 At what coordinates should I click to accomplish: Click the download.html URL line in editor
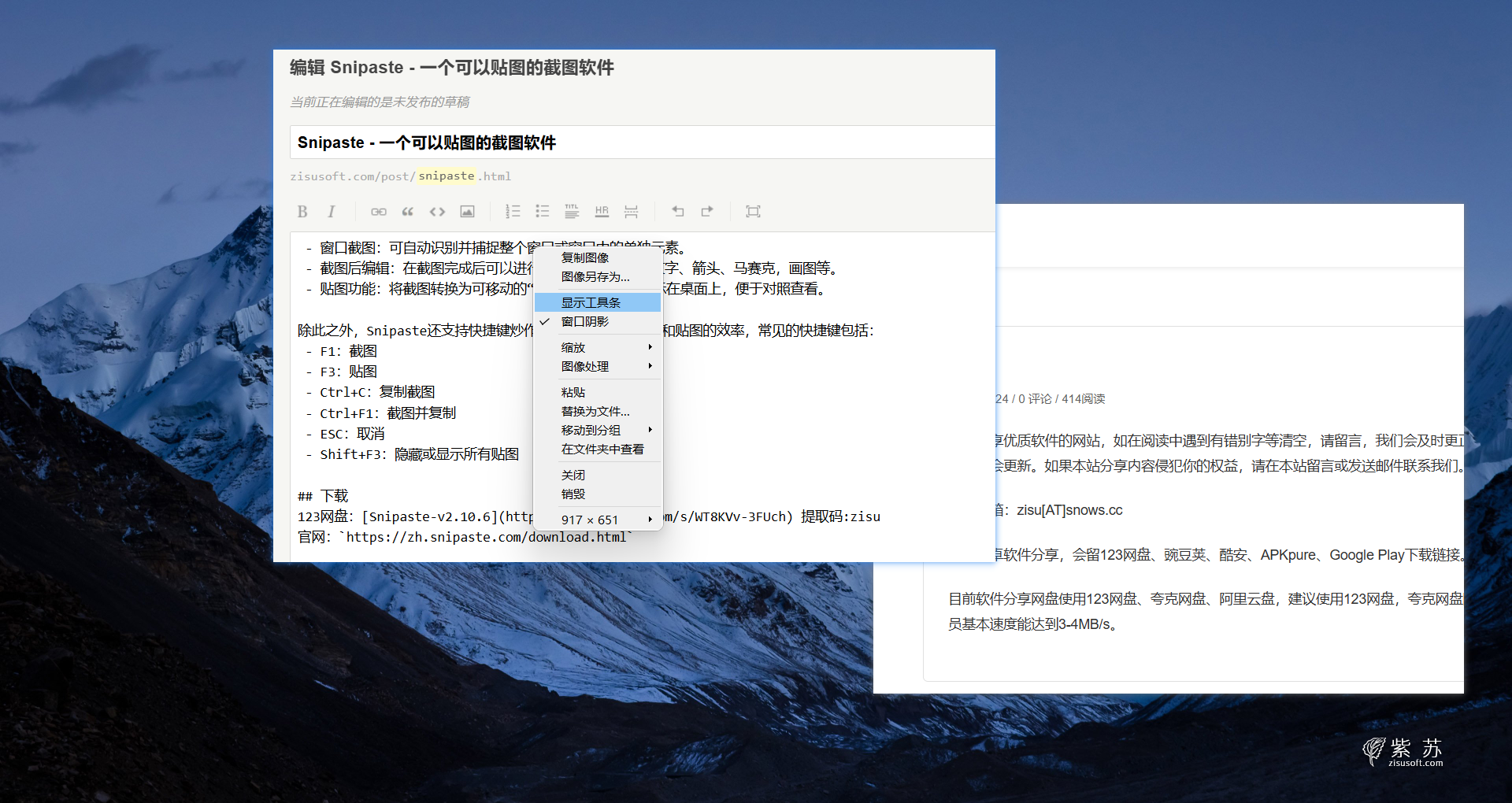click(x=465, y=537)
